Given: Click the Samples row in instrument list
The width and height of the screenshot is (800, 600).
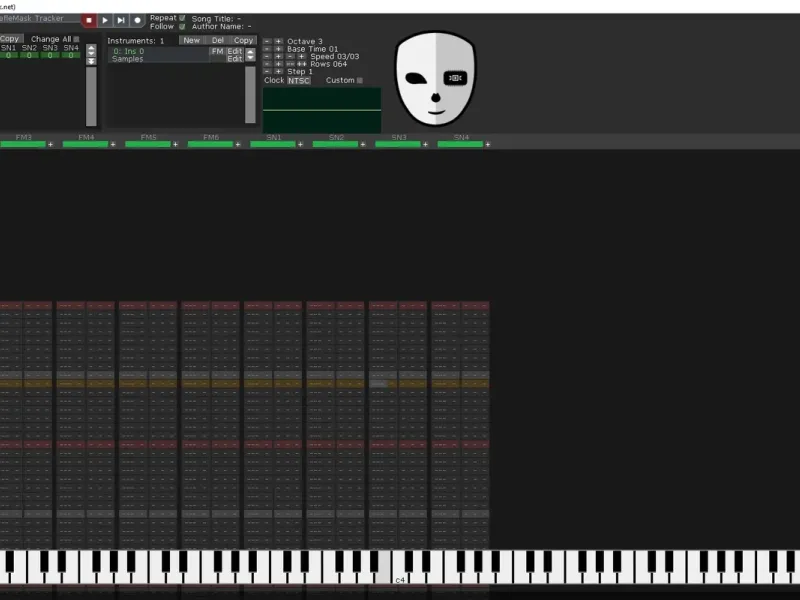Looking at the screenshot, I should pyautogui.click(x=158, y=59).
